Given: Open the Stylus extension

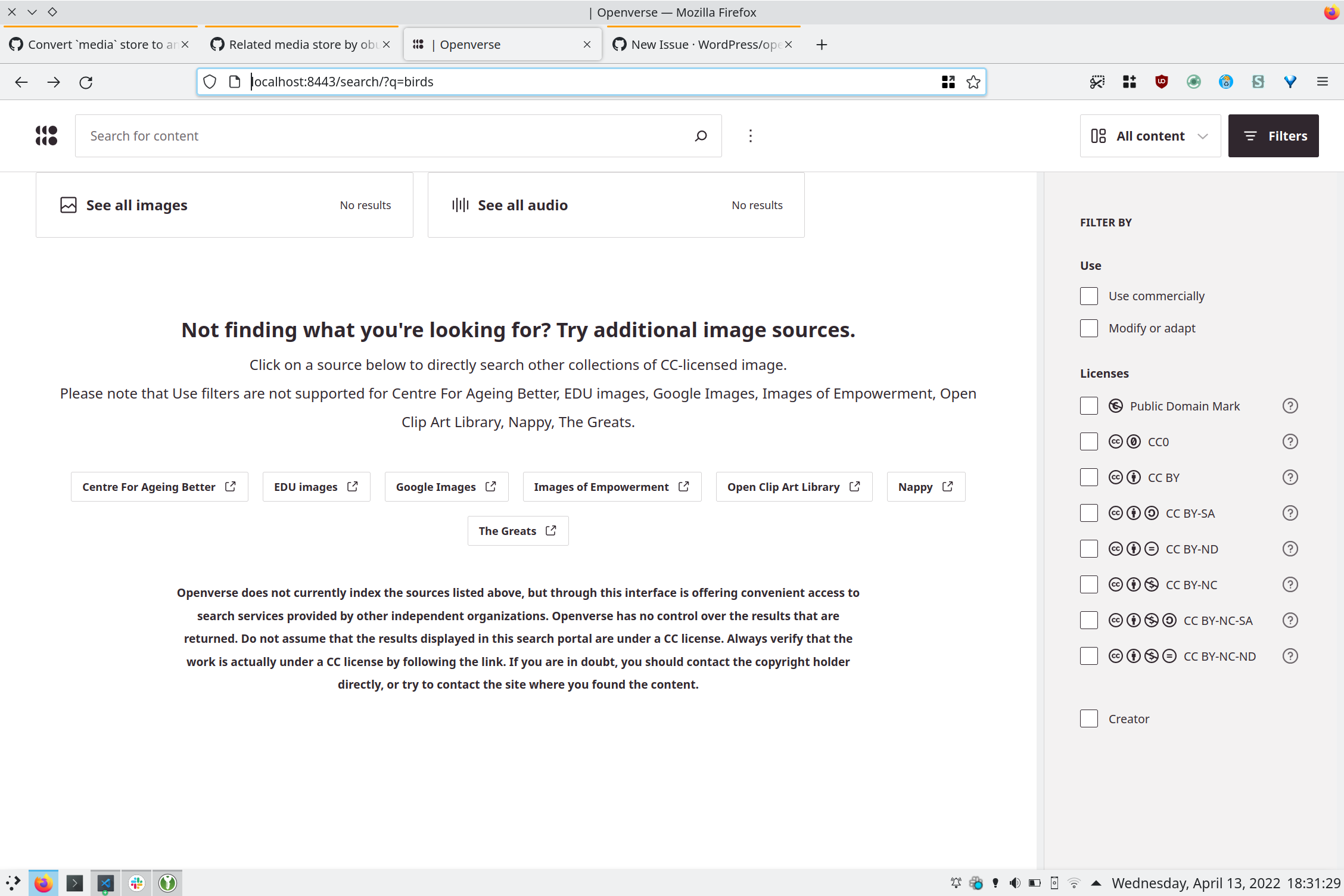Looking at the screenshot, I should coord(1258,82).
